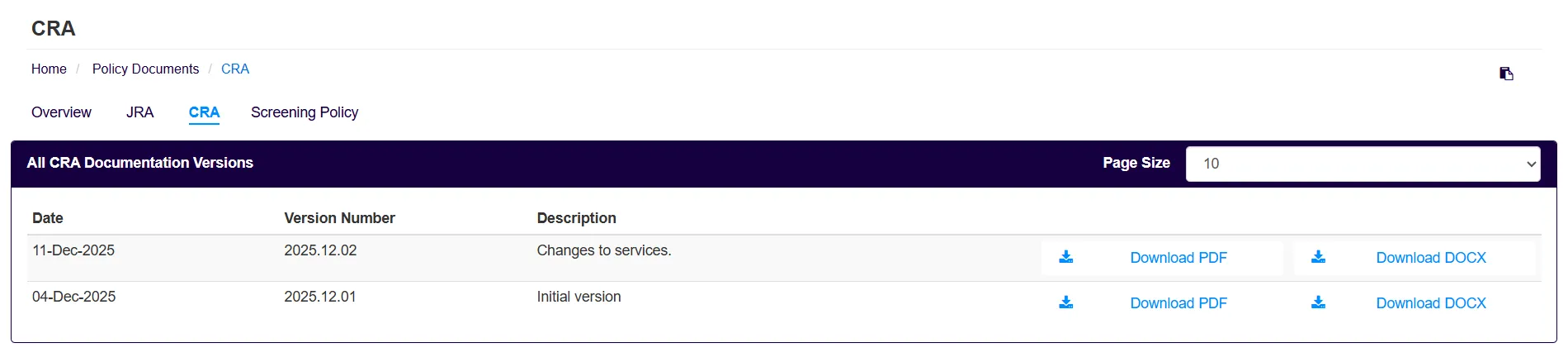Download DOCX for the Initial version

[x=1430, y=303]
